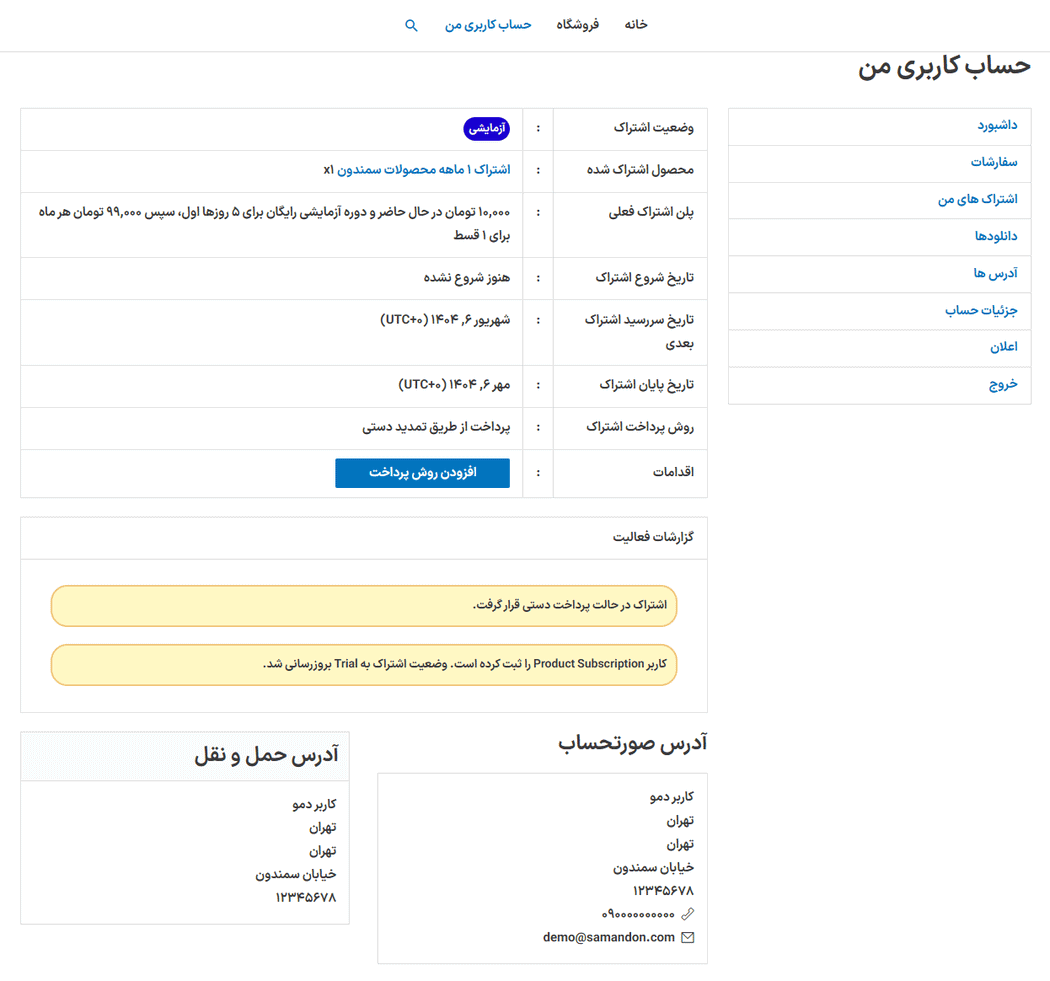Click the پلن اشتراک فعلی label
The image size is (1050, 981).
651,212
